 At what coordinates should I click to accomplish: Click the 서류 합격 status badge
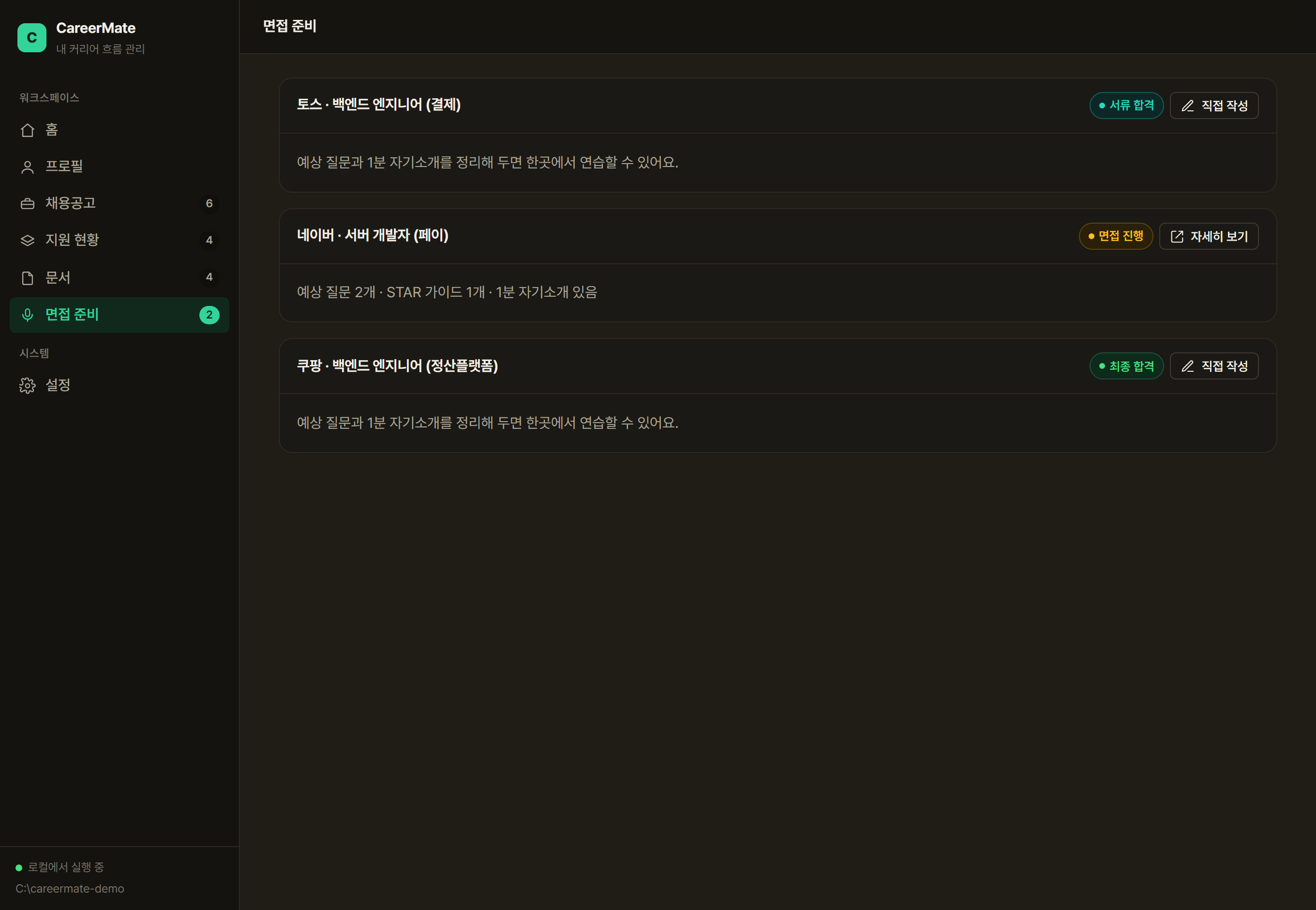point(1127,106)
